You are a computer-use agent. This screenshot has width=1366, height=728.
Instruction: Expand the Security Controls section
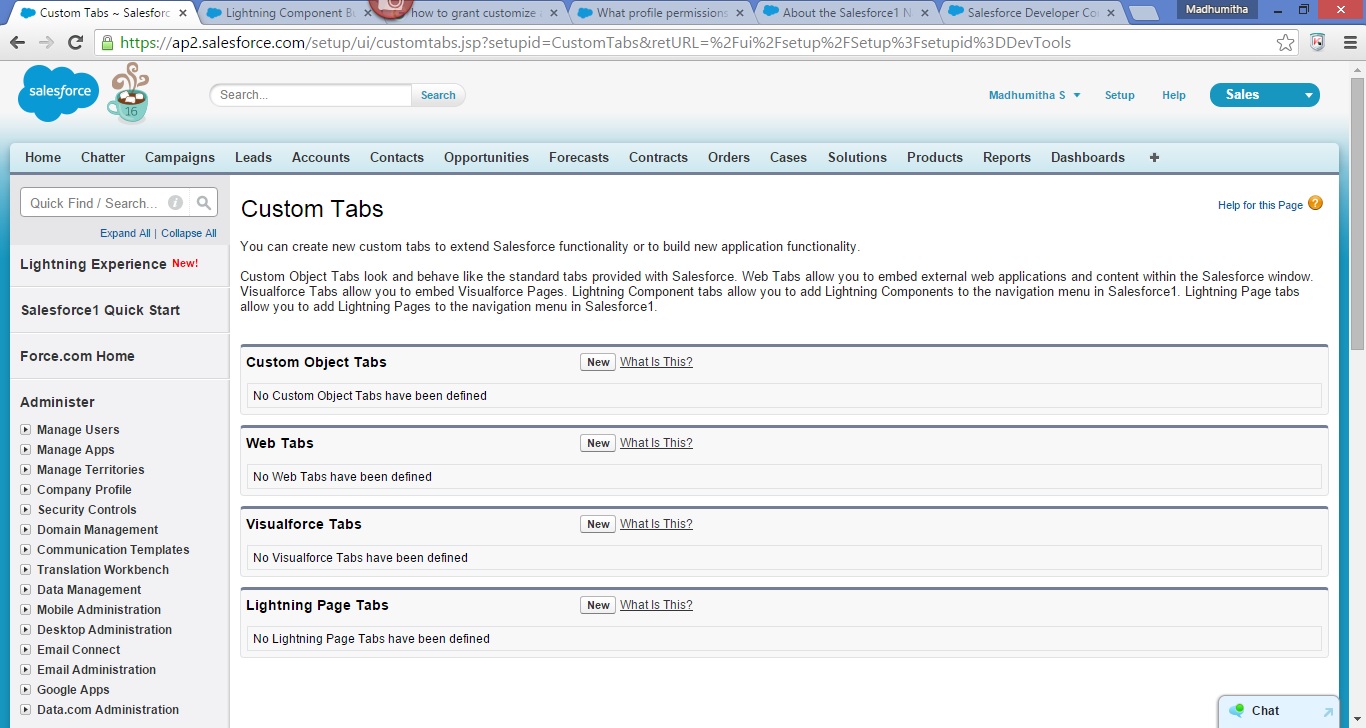click(26, 510)
